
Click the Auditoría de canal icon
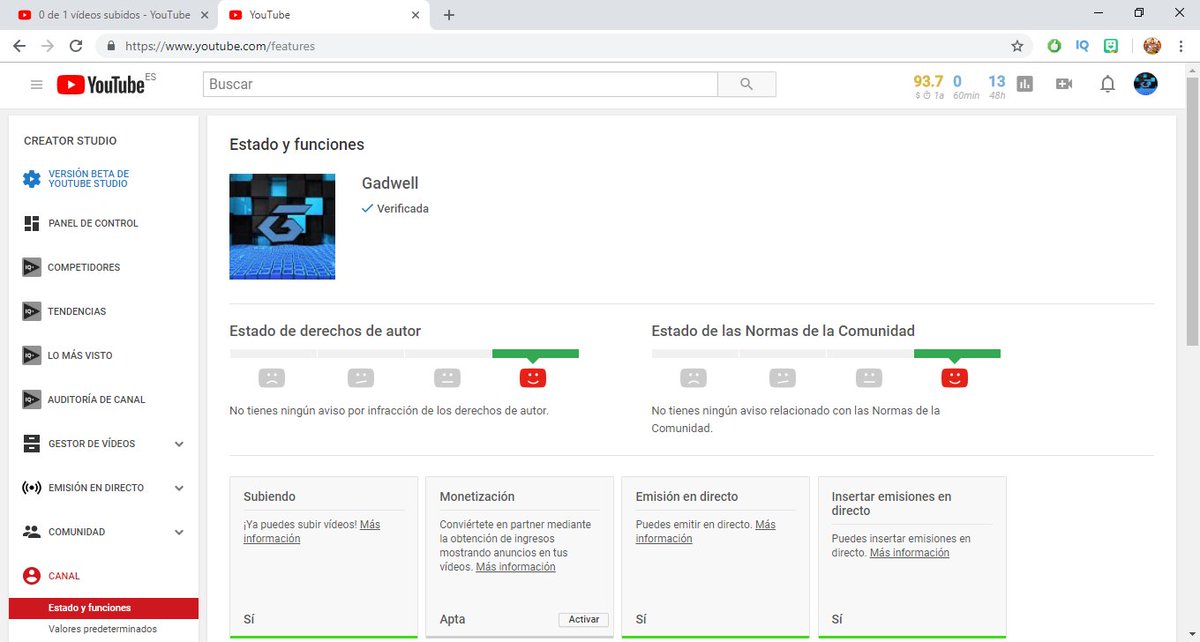[x=31, y=399]
